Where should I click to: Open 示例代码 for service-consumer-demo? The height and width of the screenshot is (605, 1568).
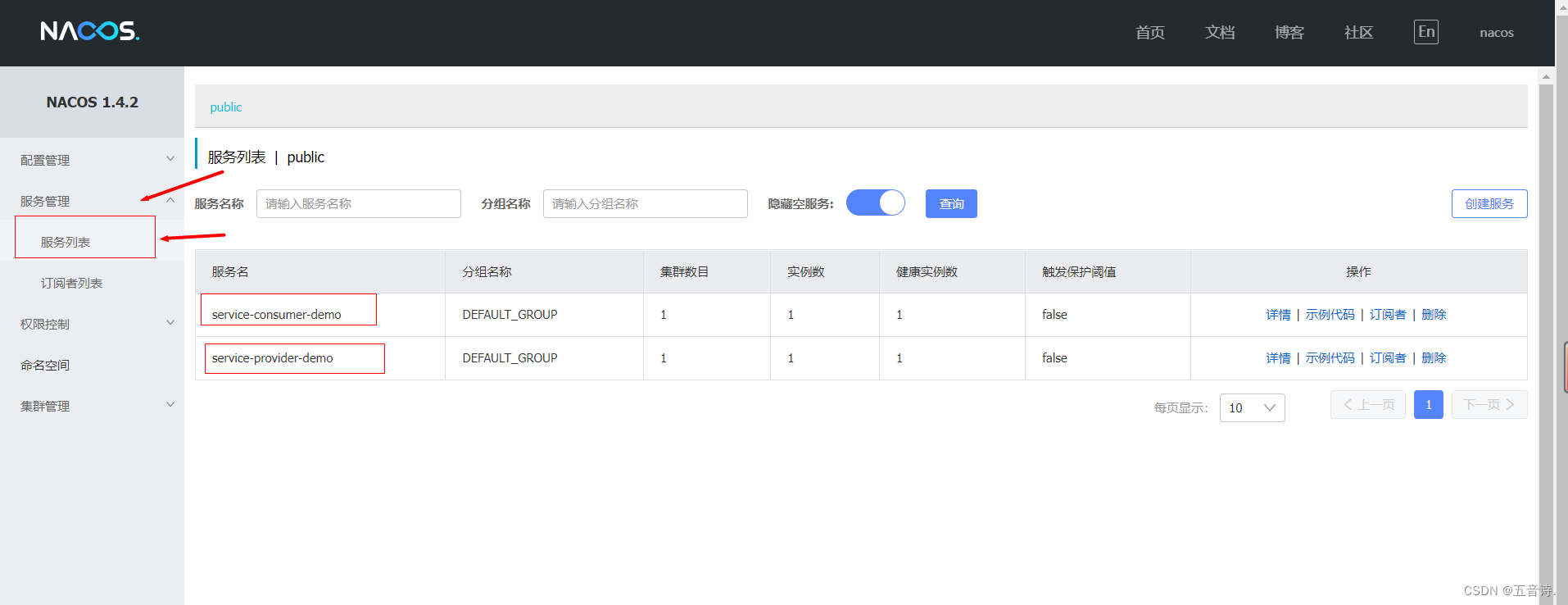1330,315
